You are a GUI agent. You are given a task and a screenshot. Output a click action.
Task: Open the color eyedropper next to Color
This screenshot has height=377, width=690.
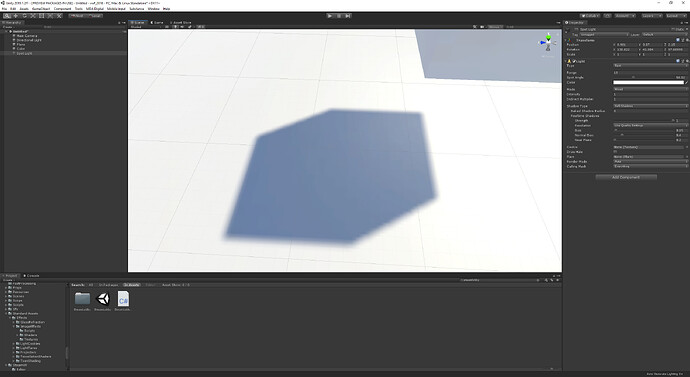coord(686,82)
